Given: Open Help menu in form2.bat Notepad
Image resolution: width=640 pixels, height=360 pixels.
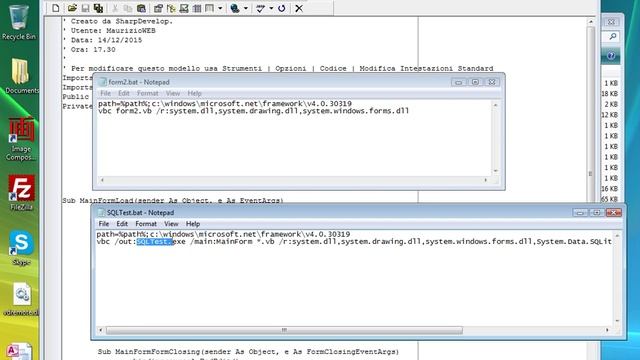Looking at the screenshot, I should pos(194,93).
